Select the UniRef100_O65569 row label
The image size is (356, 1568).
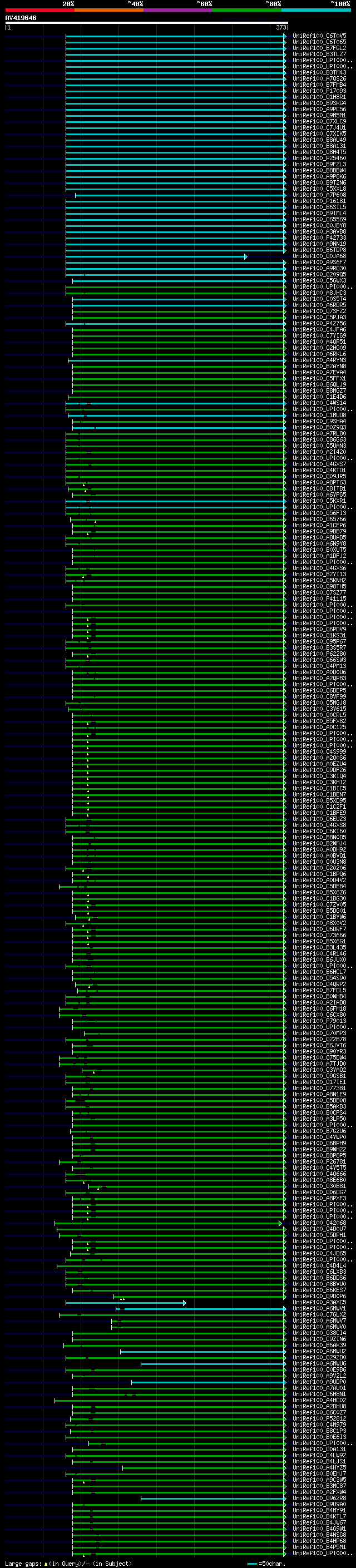(319, 219)
